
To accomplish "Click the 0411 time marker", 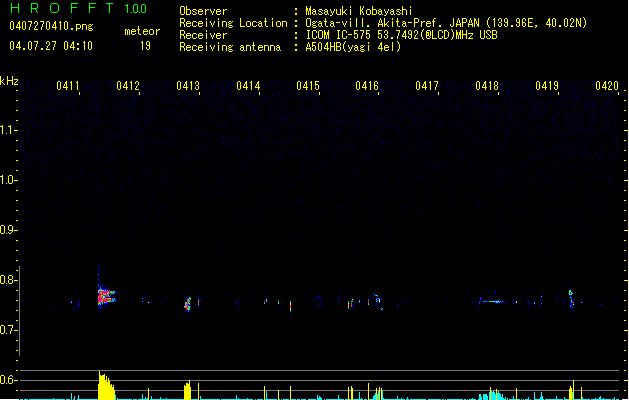I will click(67, 86).
